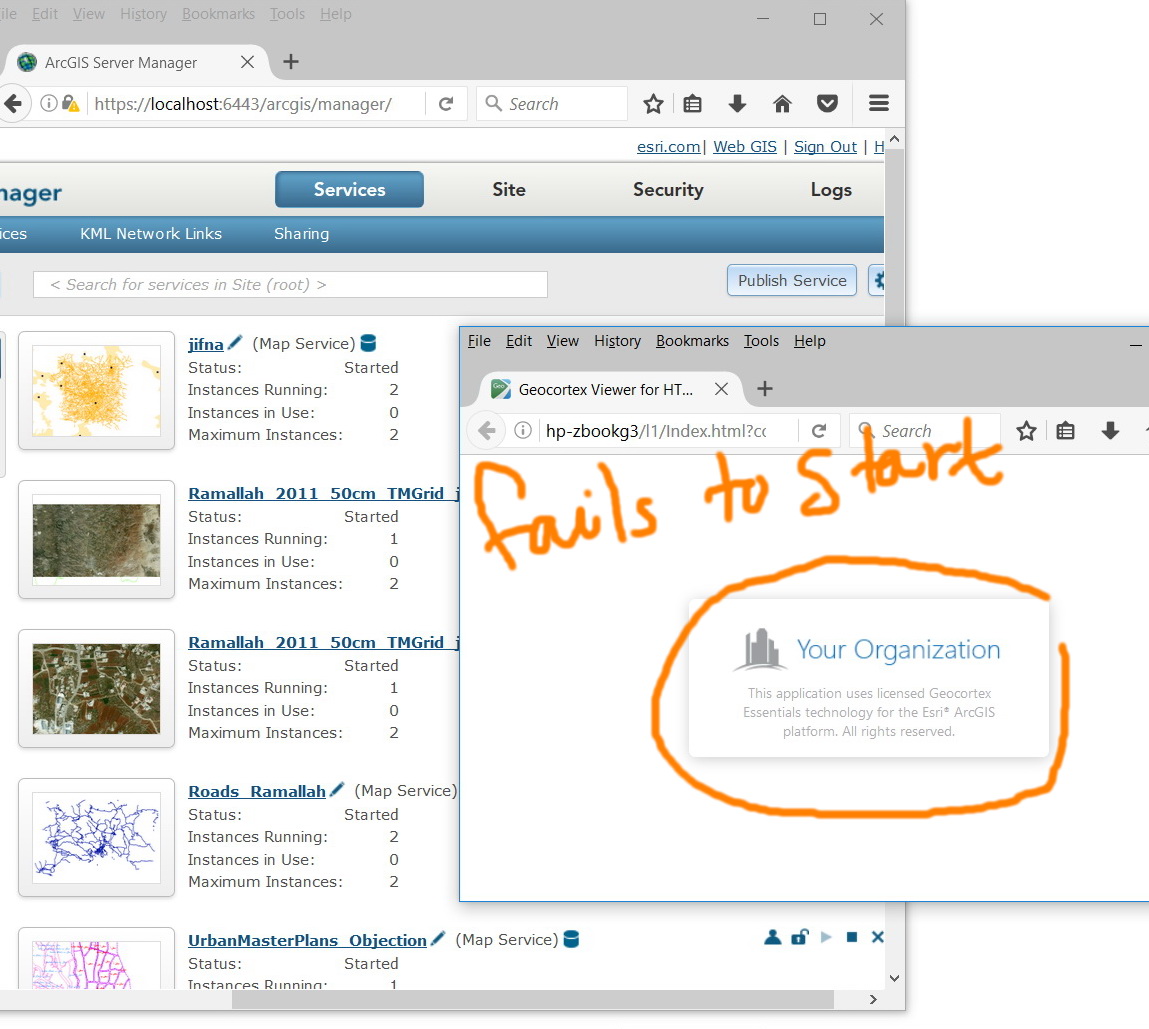The width and height of the screenshot is (1149, 1029).
Task: Delete UrbanMasterPlans_Objection service with X icon
Action: 877,937
